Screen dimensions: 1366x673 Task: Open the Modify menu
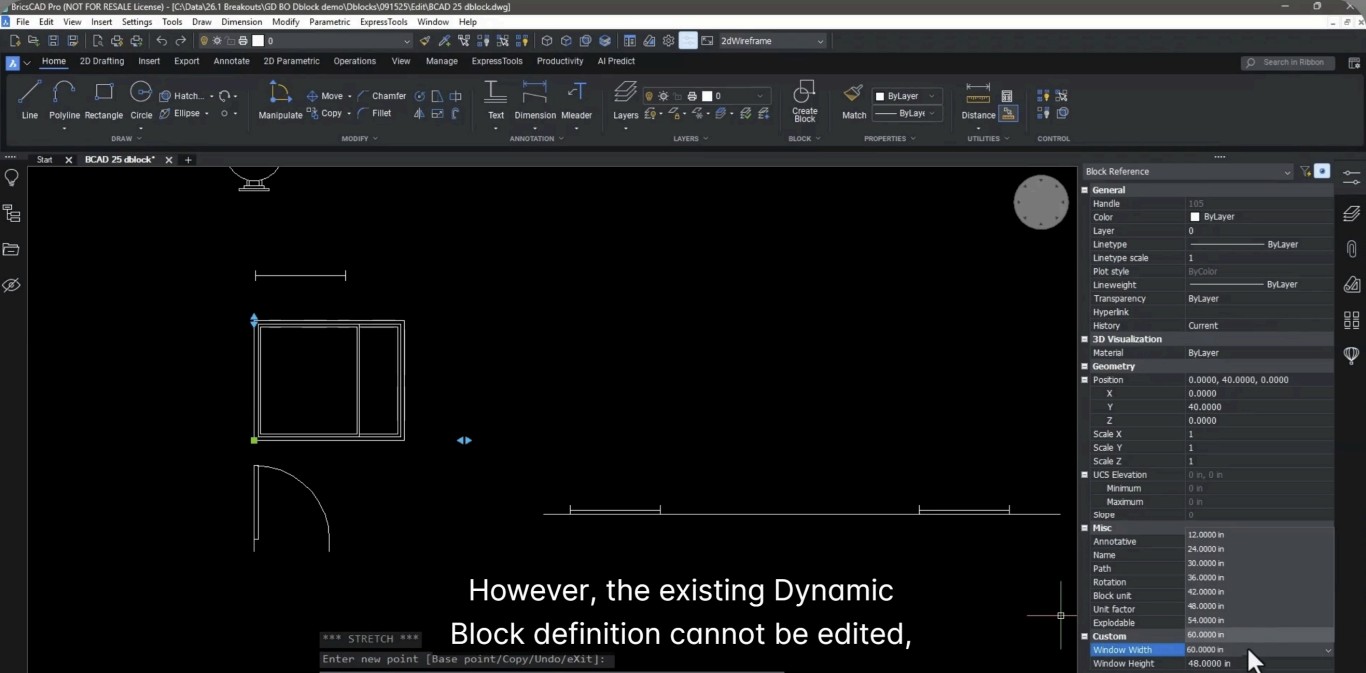286,21
